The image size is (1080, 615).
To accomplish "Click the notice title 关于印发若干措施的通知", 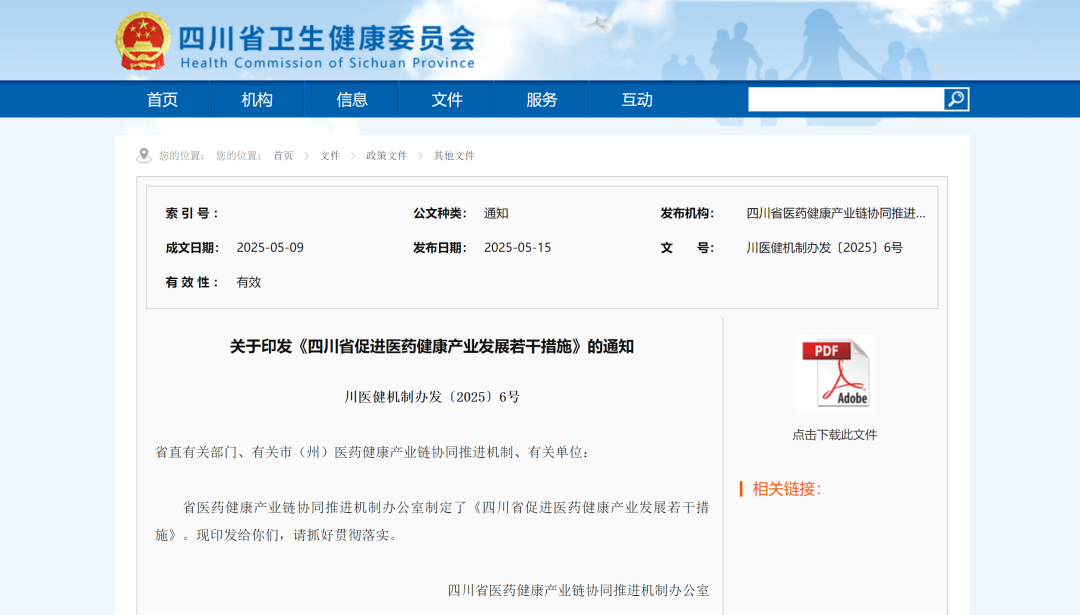I will 432,346.
